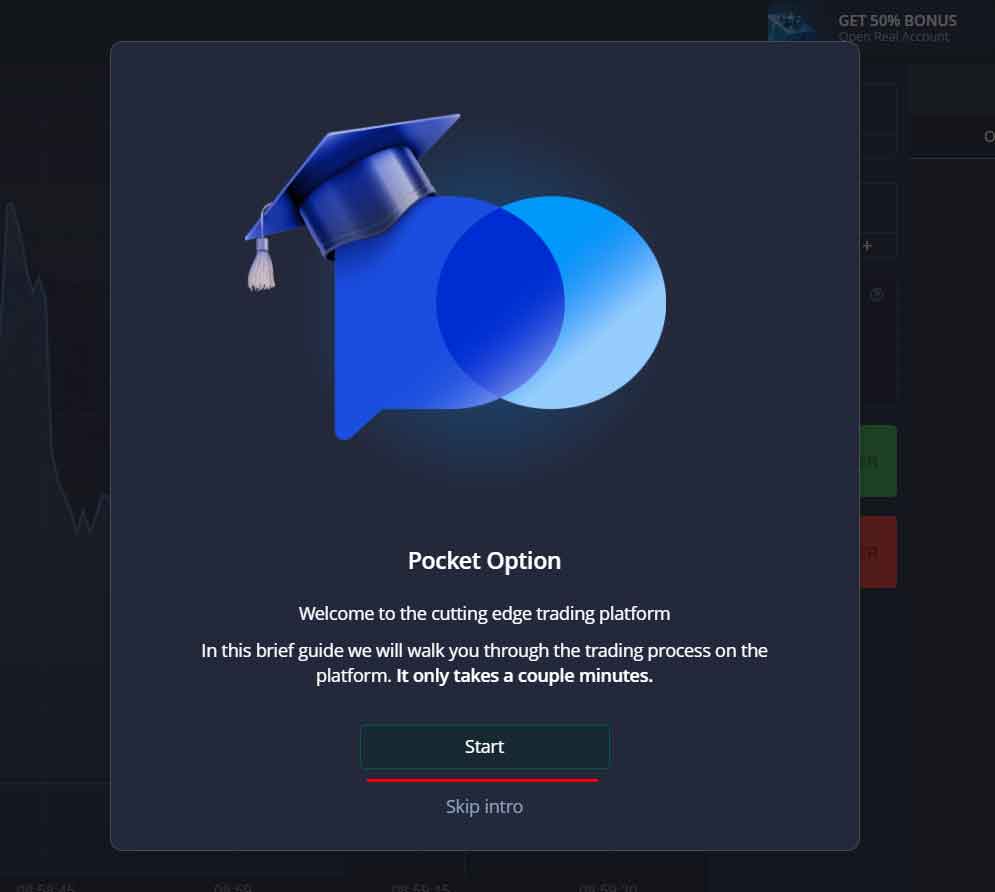Viewport: 995px width, 892px height.
Task: Click the bold couple minutes text
Action: [524, 676]
